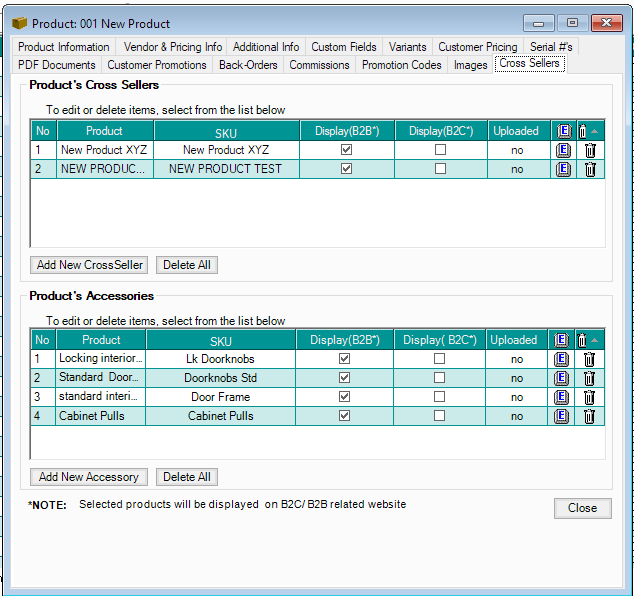Delete the Cabinet Pulls accessory row

(x=589, y=416)
